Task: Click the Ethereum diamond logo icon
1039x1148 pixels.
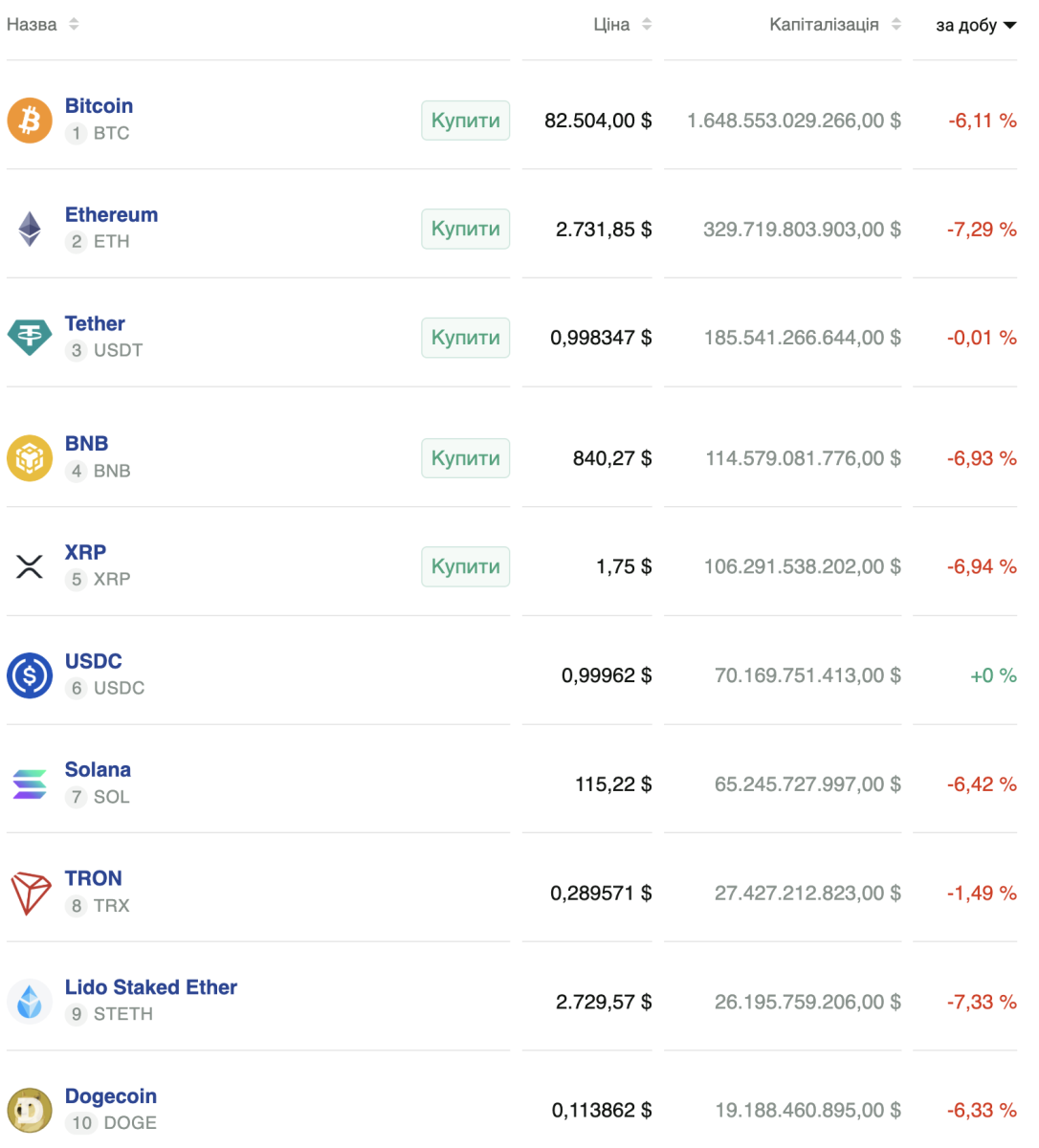Action: (x=30, y=229)
